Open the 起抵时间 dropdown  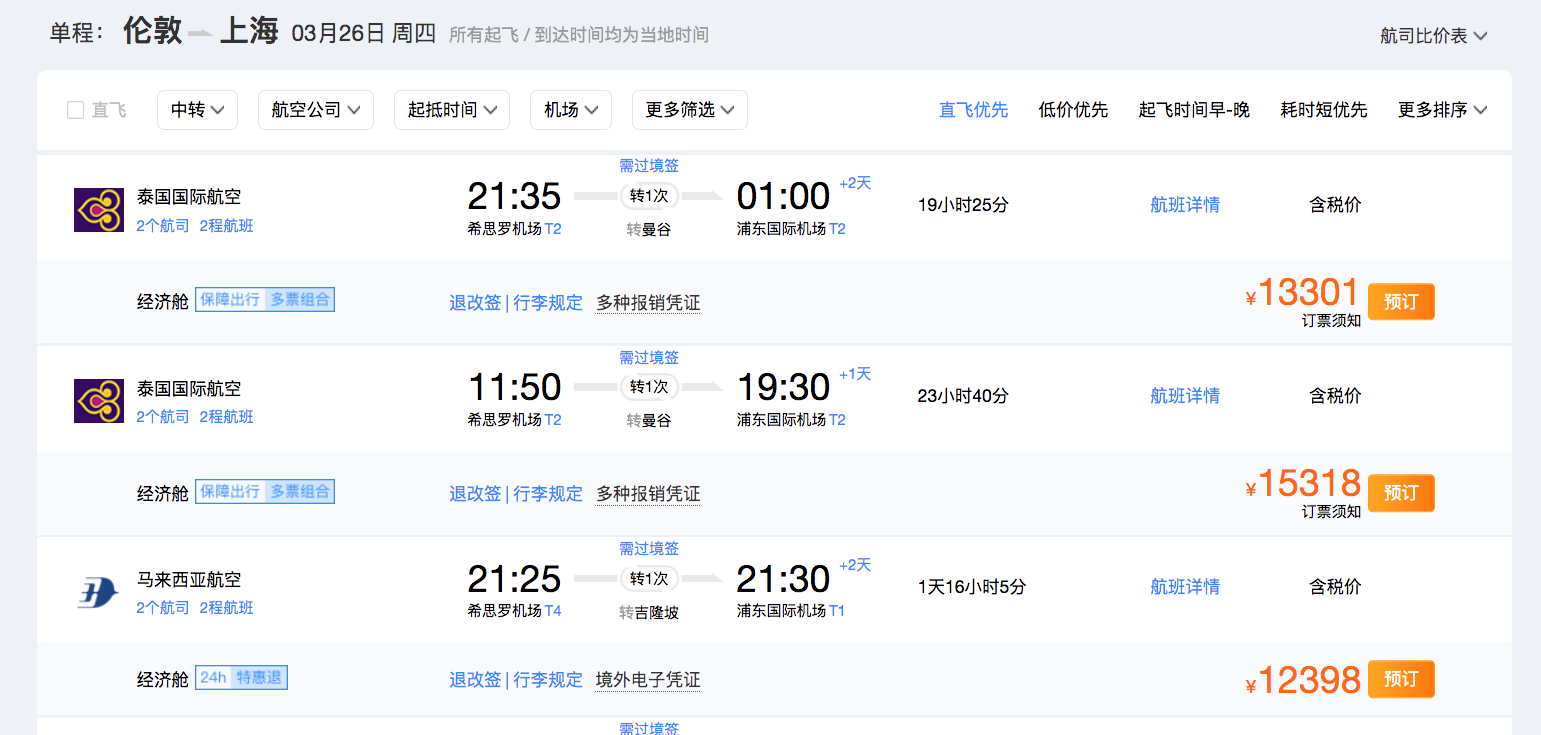point(452,110)
